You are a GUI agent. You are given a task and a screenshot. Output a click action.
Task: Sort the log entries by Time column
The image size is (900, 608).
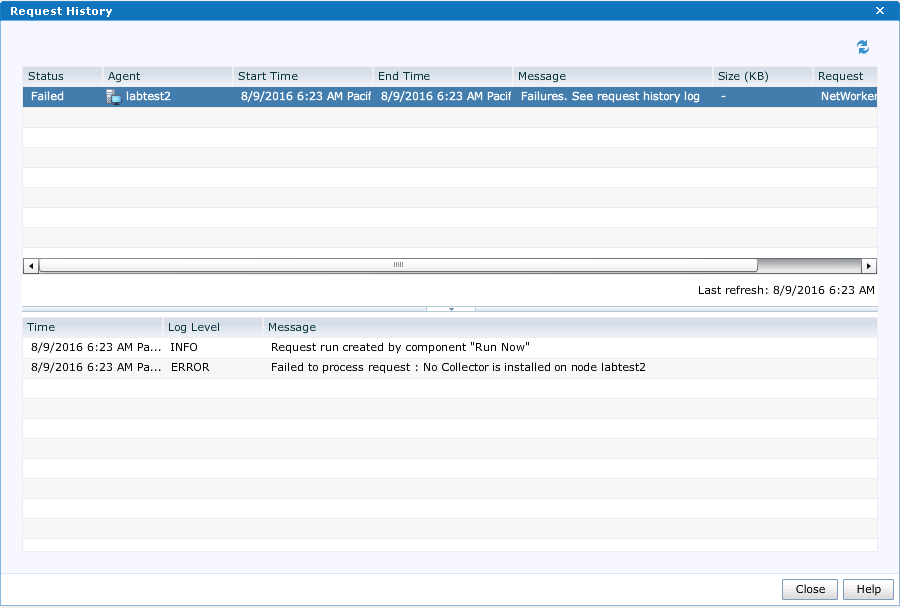[x=40, y=327]
